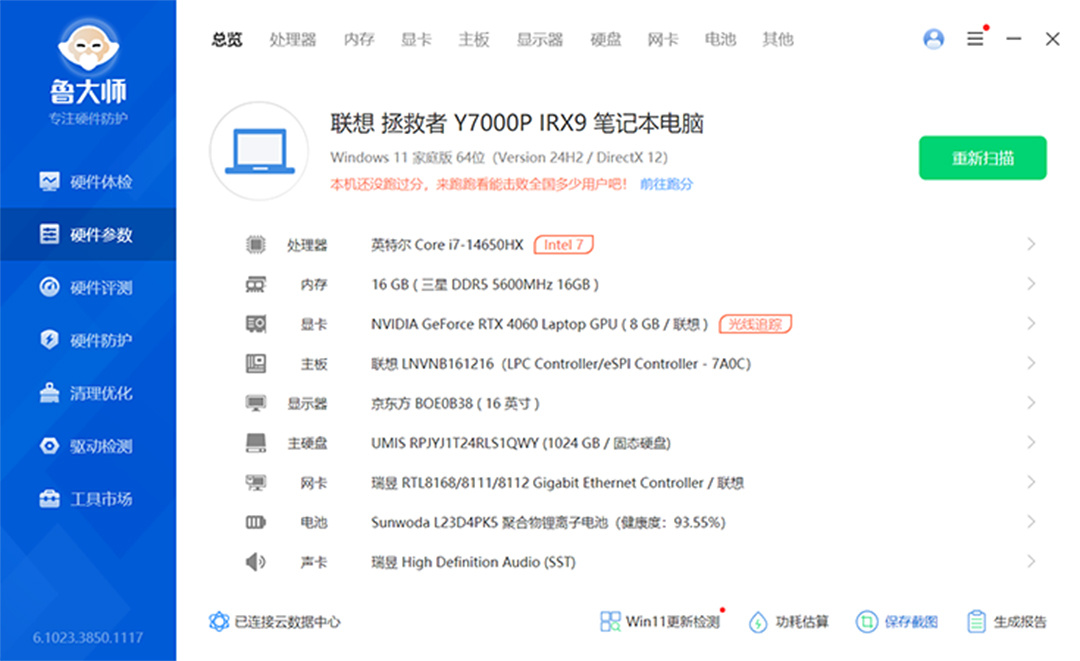
Task: Click the user account avatar icon
Action: coord(933,39)
